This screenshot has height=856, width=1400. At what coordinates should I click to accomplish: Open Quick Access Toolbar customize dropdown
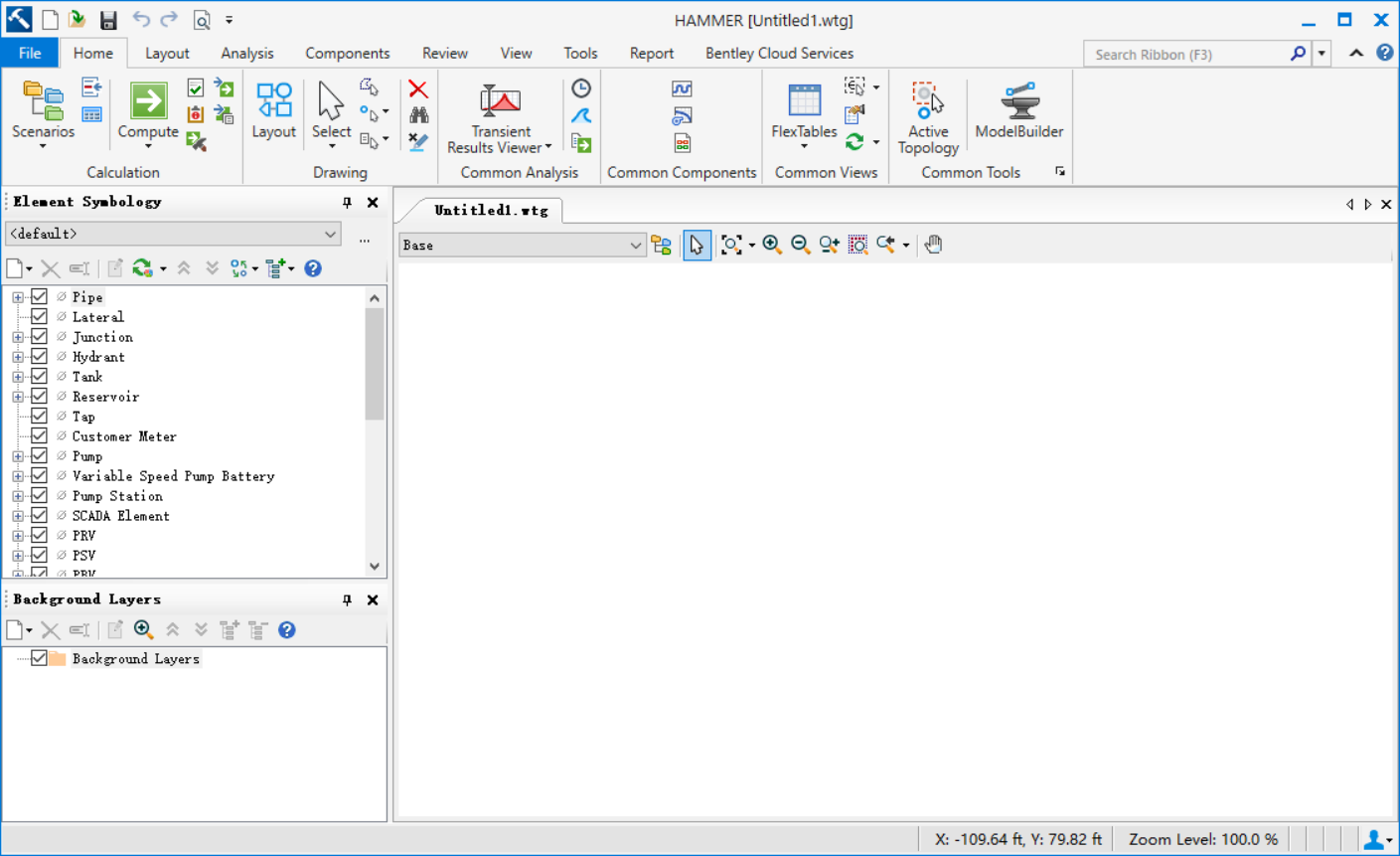coord(230,20)
